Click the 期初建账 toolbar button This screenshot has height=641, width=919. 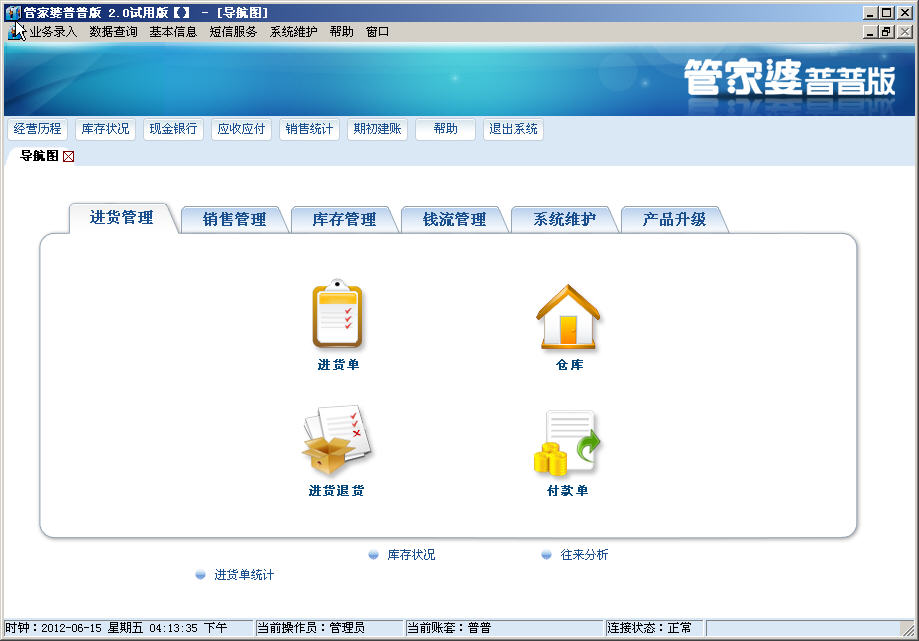coord(377,129)
